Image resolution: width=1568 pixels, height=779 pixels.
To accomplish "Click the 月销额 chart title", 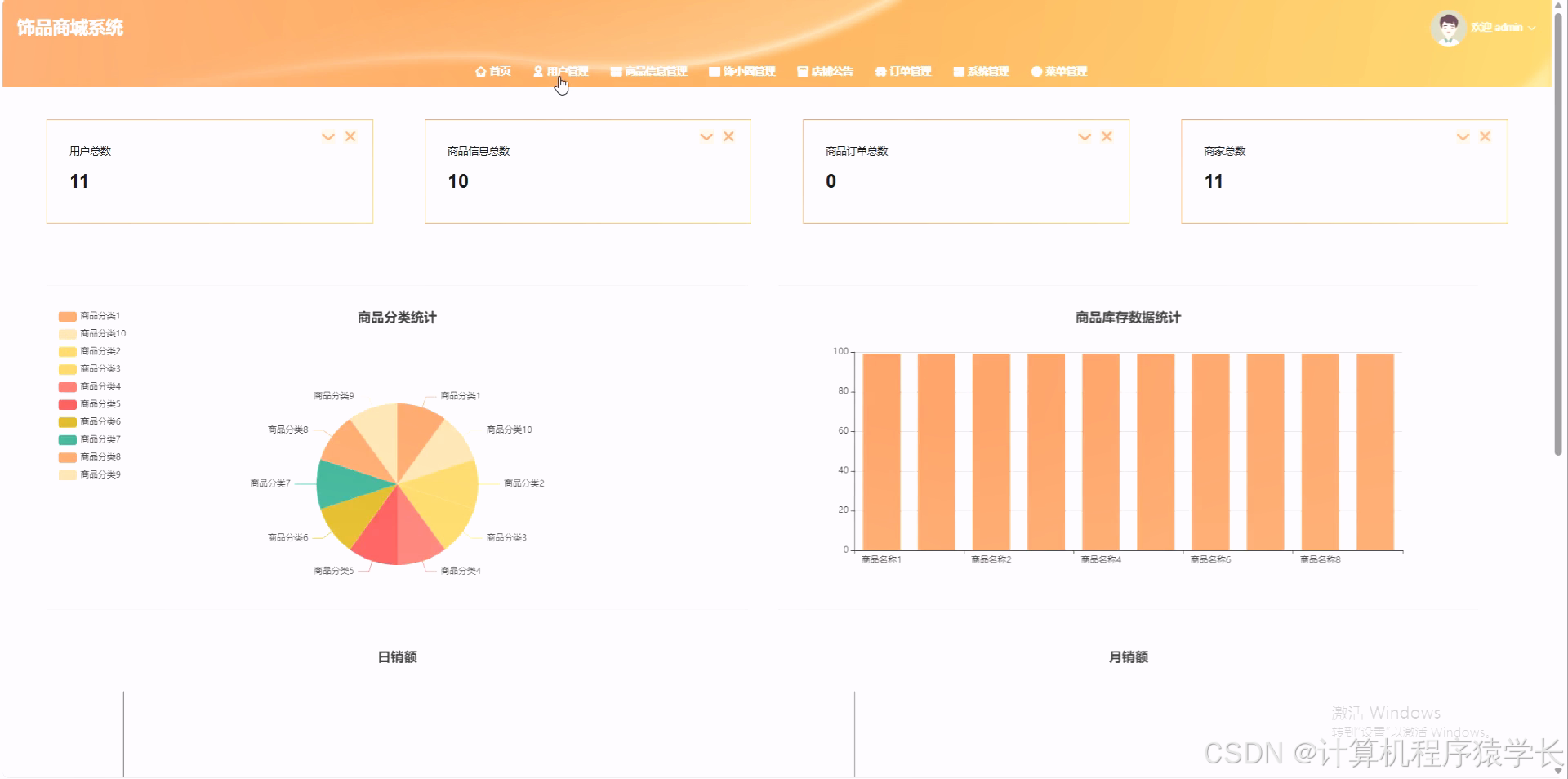I will pos(1128,657).
